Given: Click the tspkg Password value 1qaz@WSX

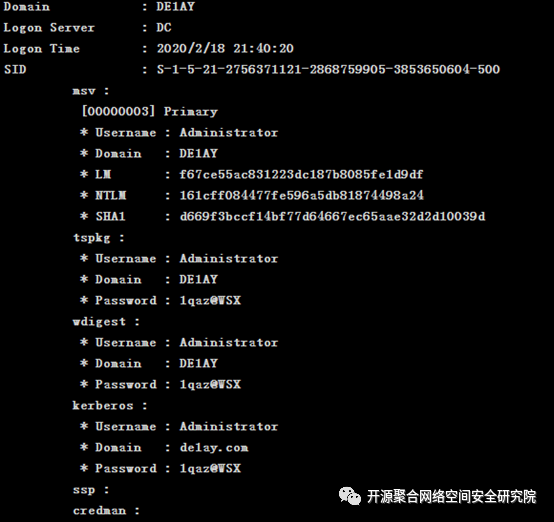Looking at the screenshot, I should [x=210, y=300].
